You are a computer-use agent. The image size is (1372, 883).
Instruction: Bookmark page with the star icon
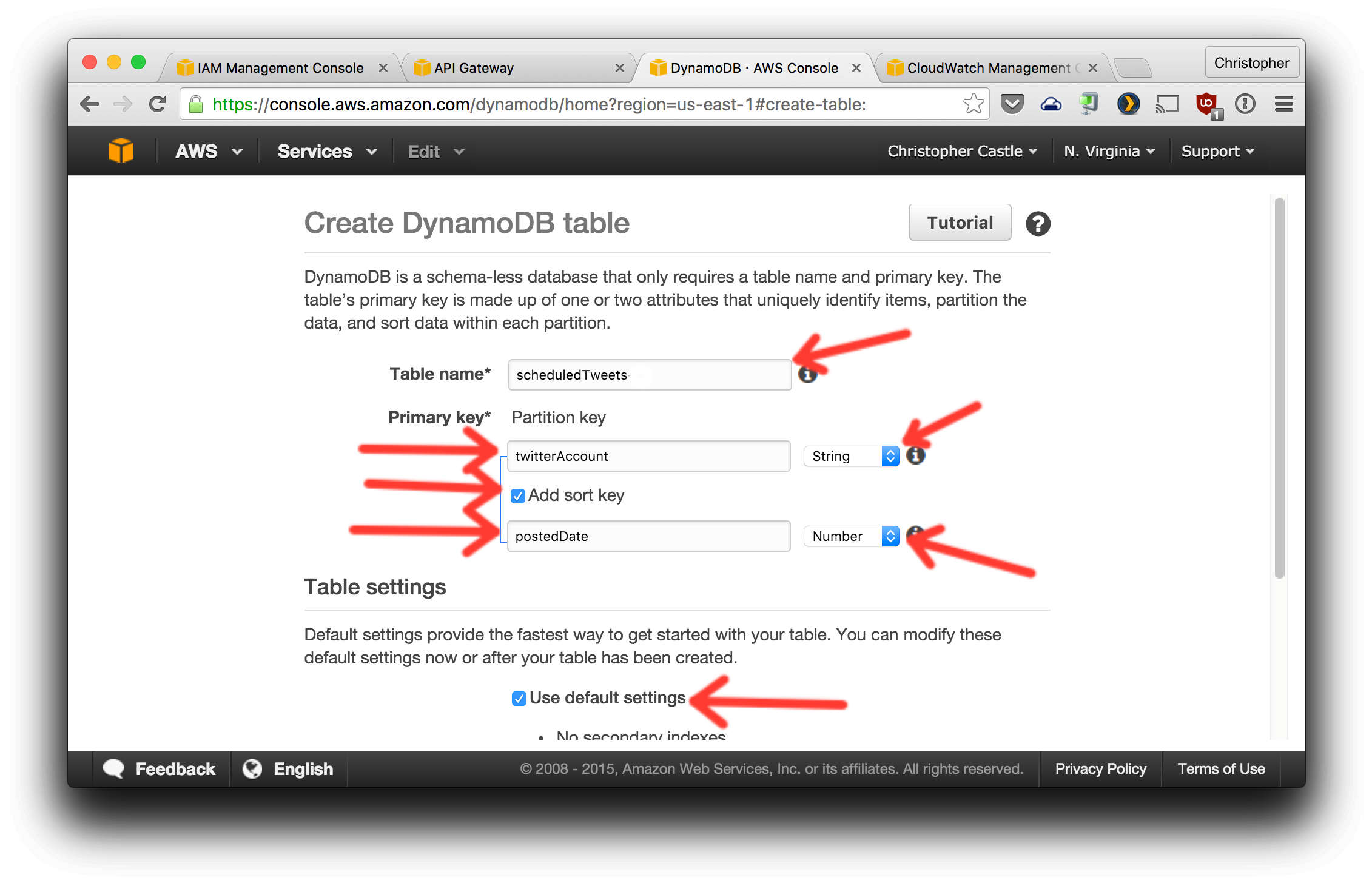[x=973, y=104]
